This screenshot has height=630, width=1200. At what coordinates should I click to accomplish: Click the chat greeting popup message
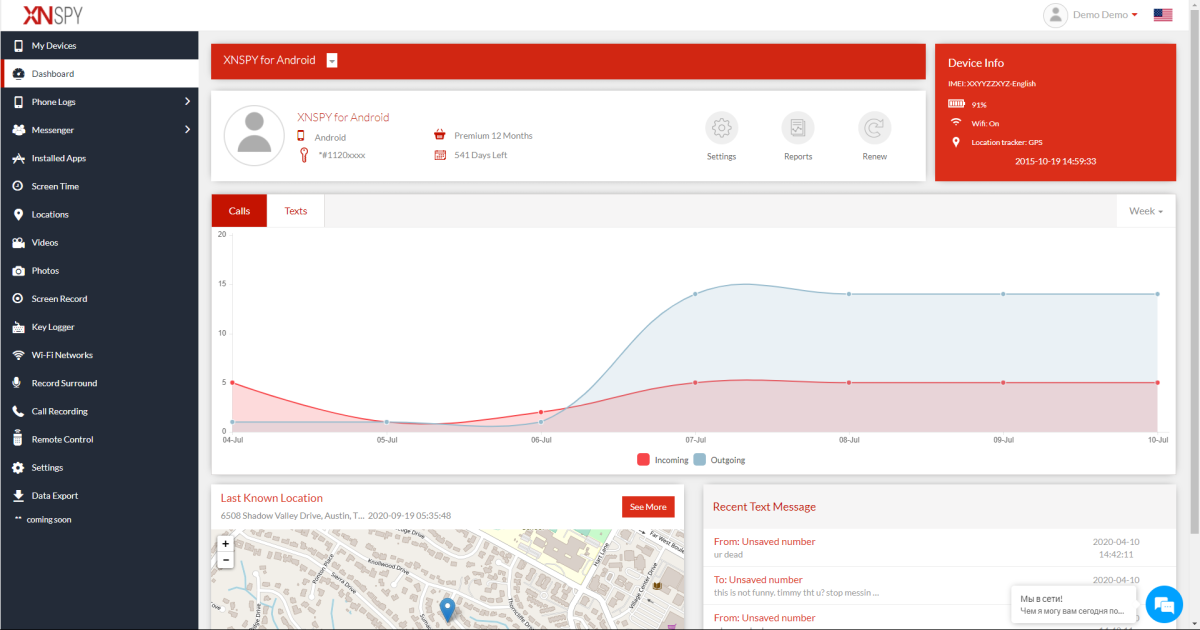(x=1073, y=604)
